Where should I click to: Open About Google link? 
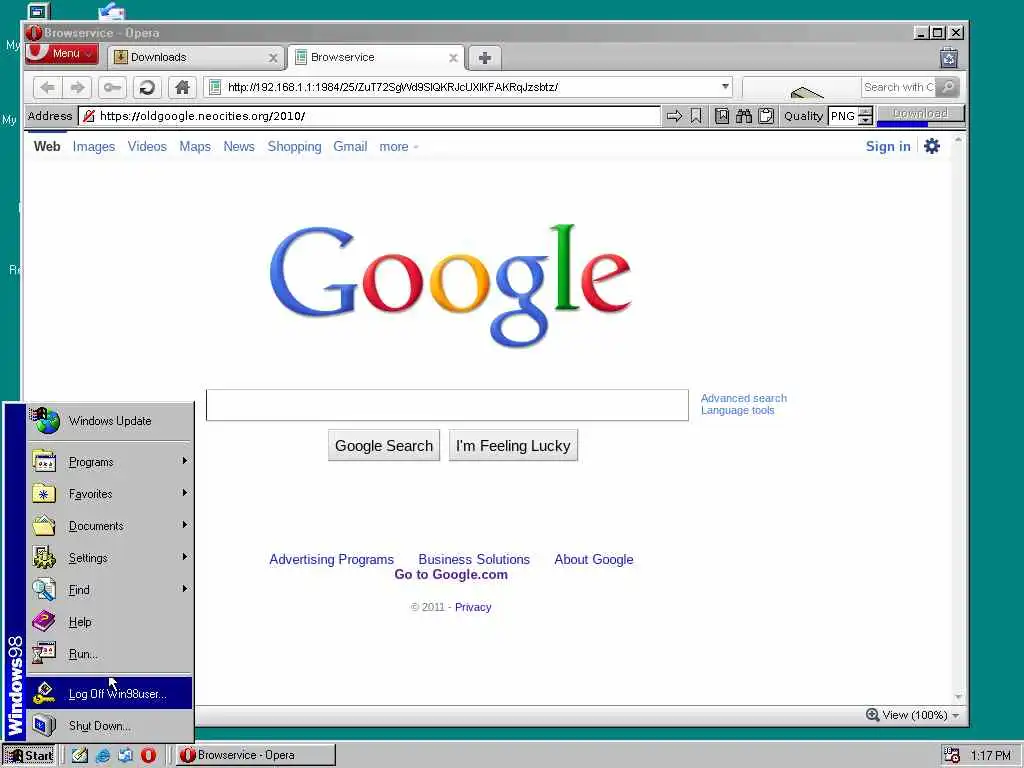pos(594,560)
